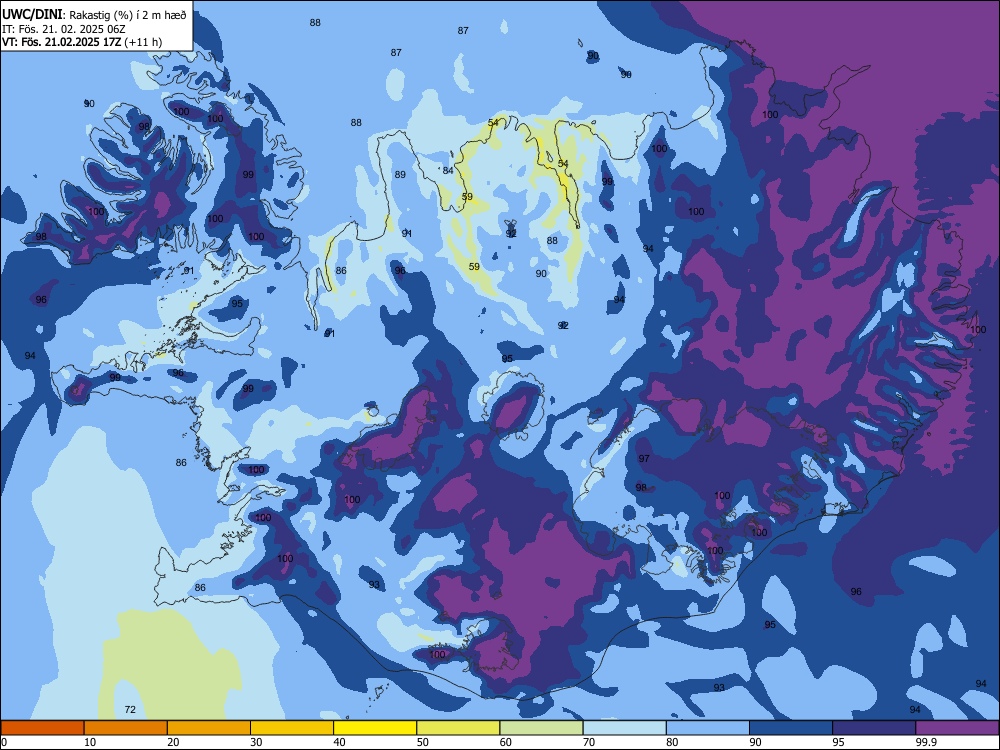Click the legend scale label 70

point(589,742)
